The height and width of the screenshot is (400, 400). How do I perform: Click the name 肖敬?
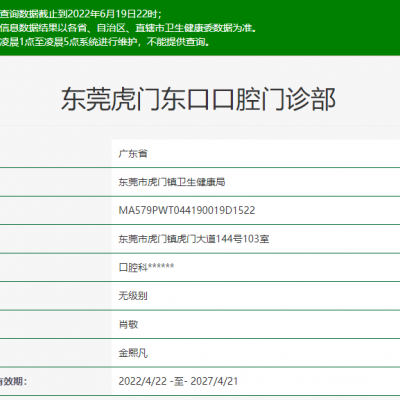(x=128, y=324)
